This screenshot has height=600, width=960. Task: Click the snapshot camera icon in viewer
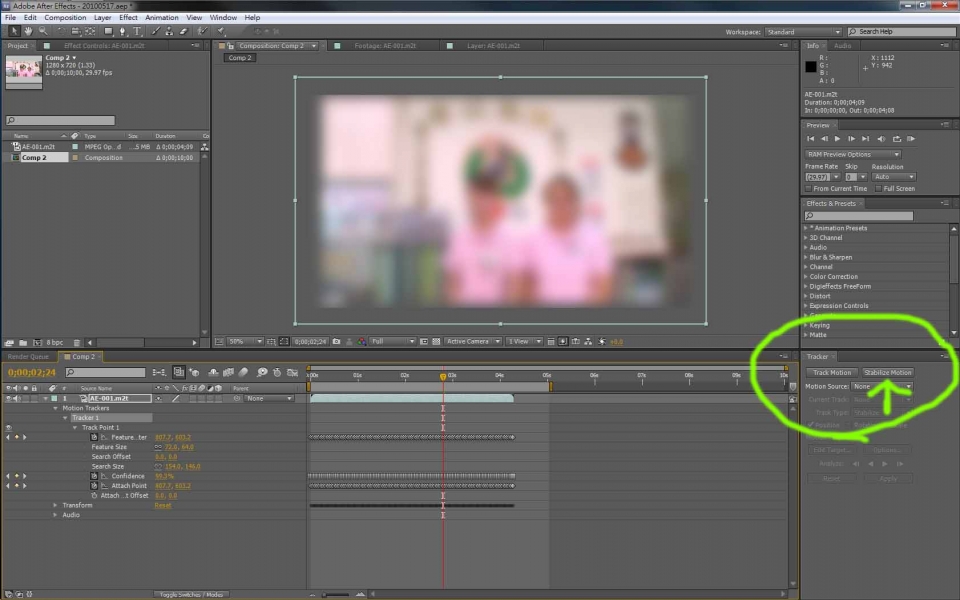[x=336, y=341]
